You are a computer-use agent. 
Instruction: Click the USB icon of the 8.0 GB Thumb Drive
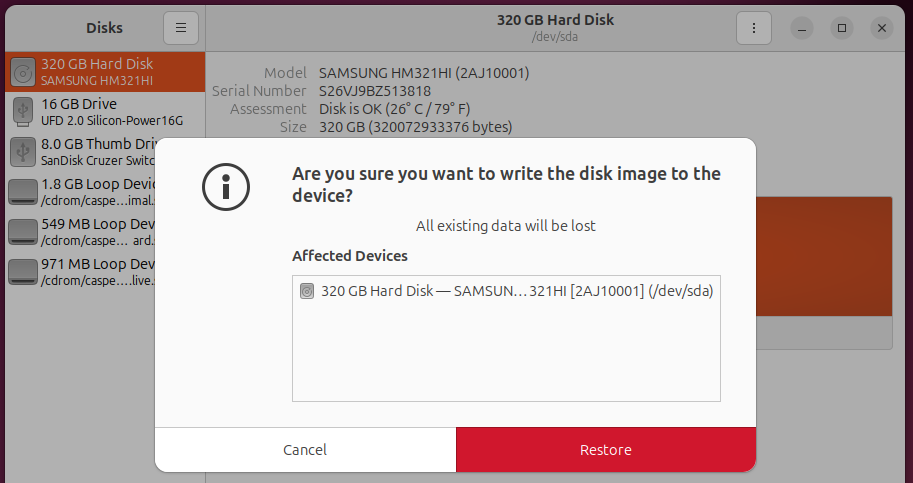pos(23,151)
